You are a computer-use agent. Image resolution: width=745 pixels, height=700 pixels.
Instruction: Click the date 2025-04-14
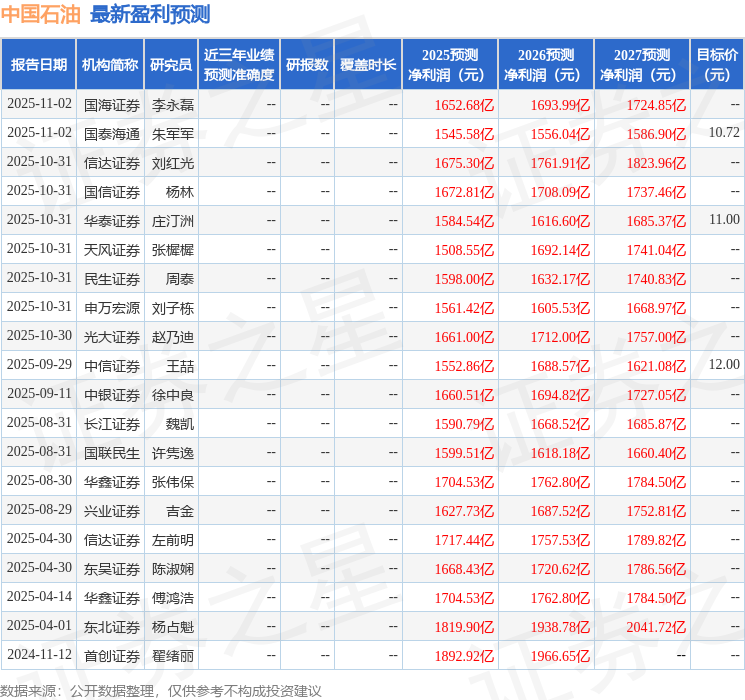pos(39,596)
